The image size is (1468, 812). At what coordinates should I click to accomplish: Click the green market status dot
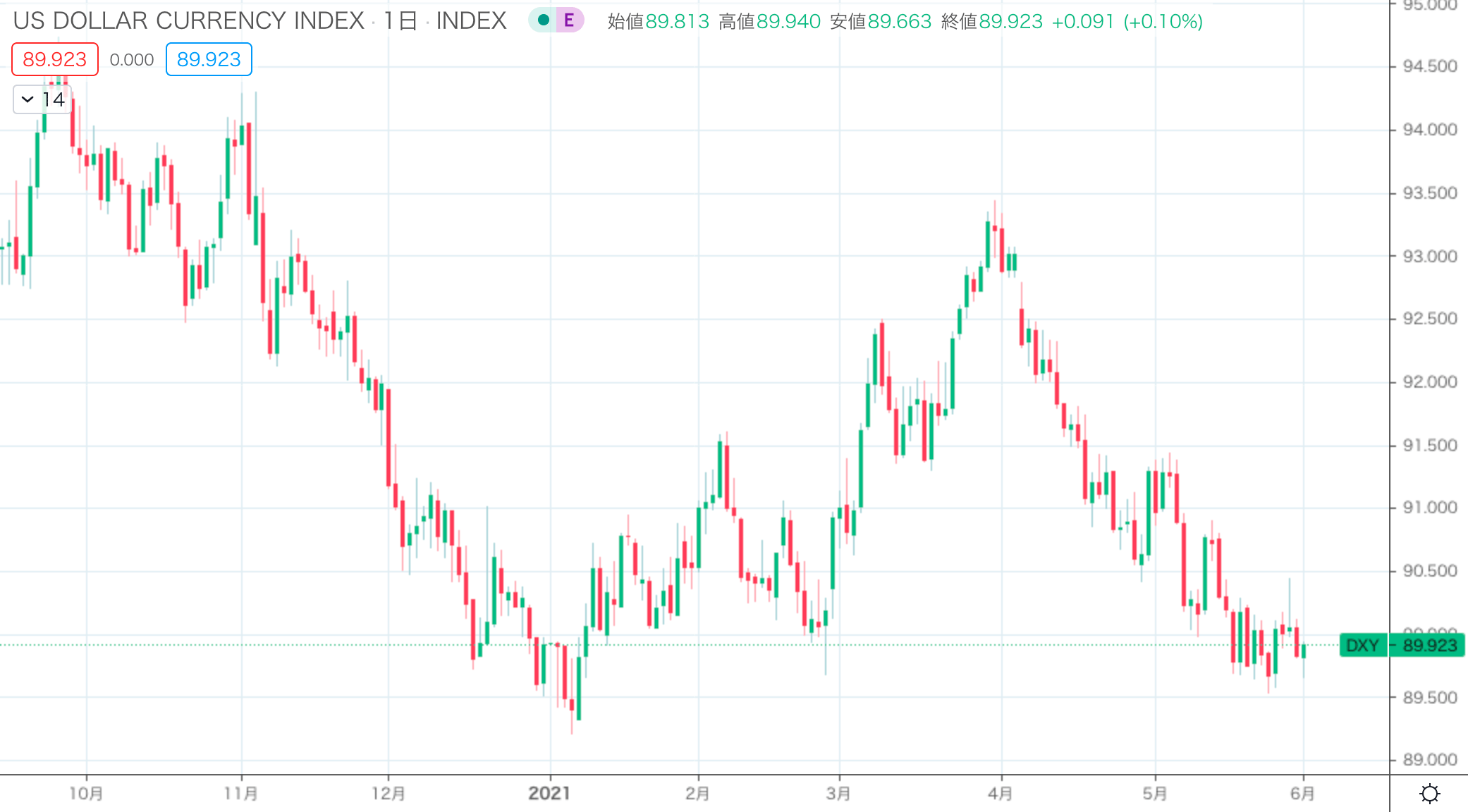coord(543,20)
